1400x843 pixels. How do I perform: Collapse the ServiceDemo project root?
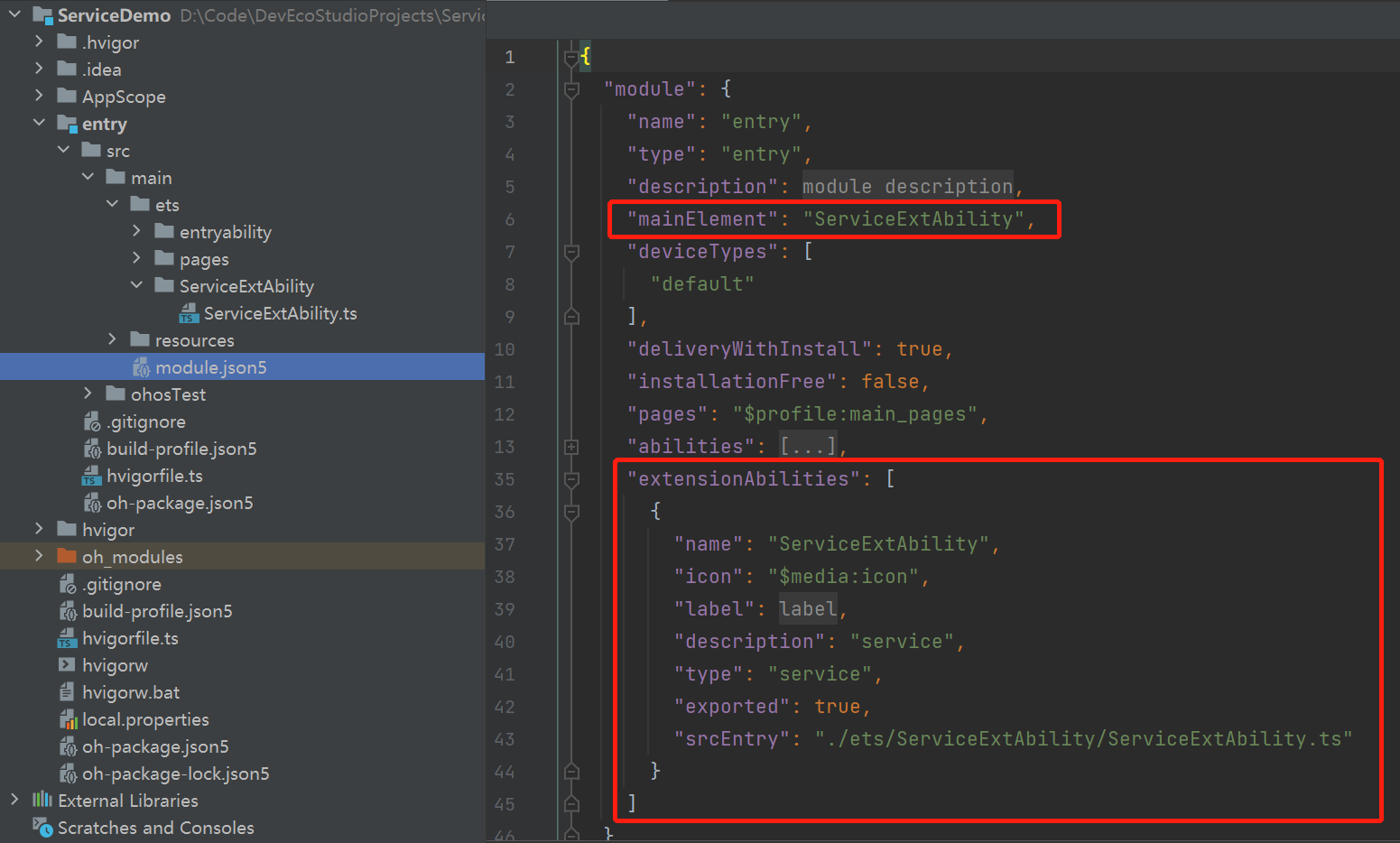click(x=15, y=14)
